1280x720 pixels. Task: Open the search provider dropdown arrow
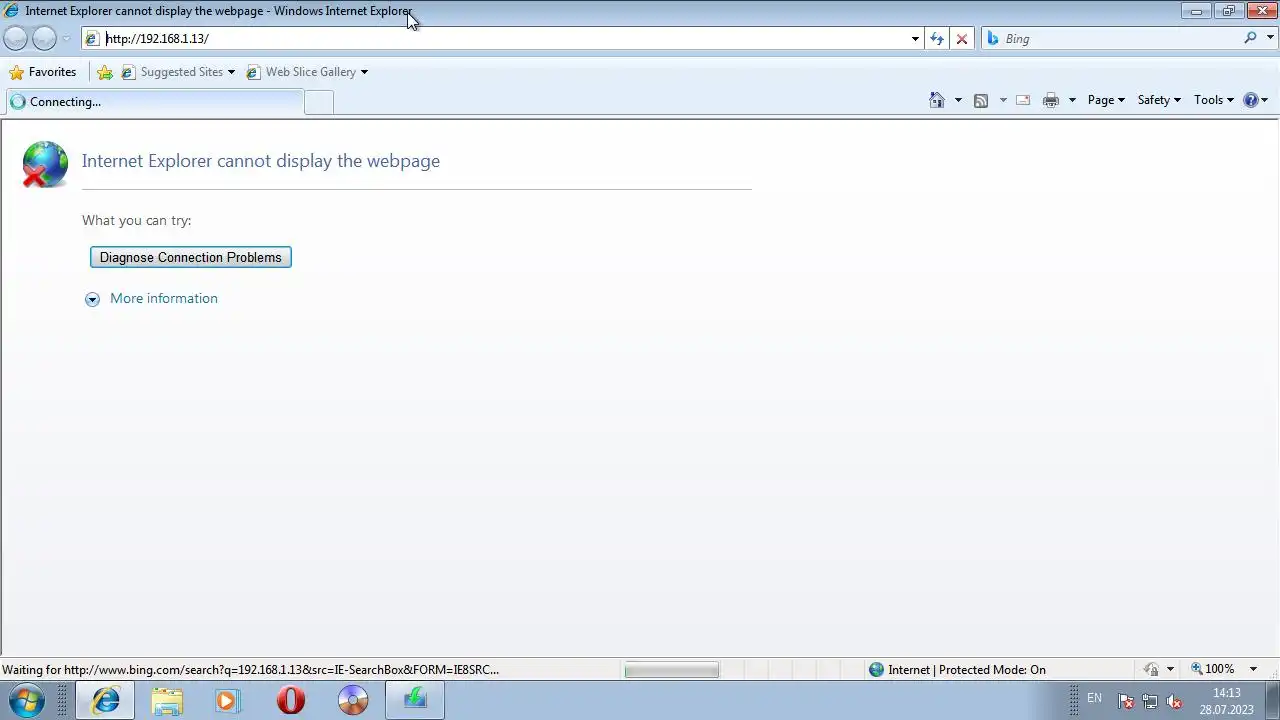pos(1271,39)
